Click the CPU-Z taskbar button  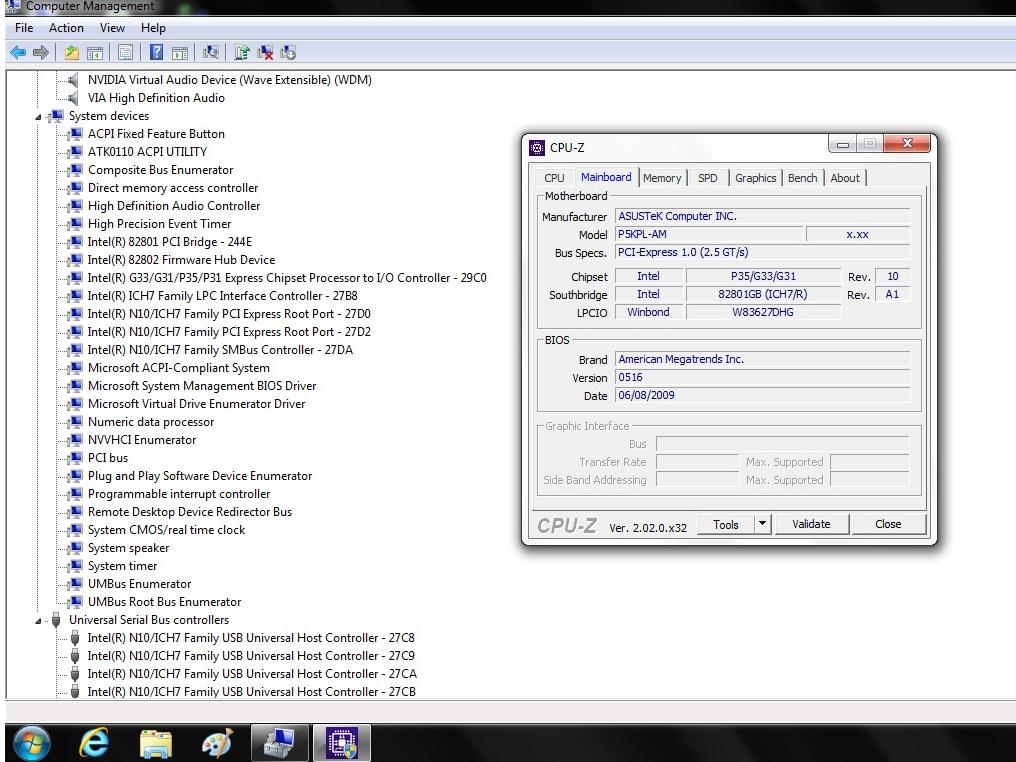tap(342, 743)
